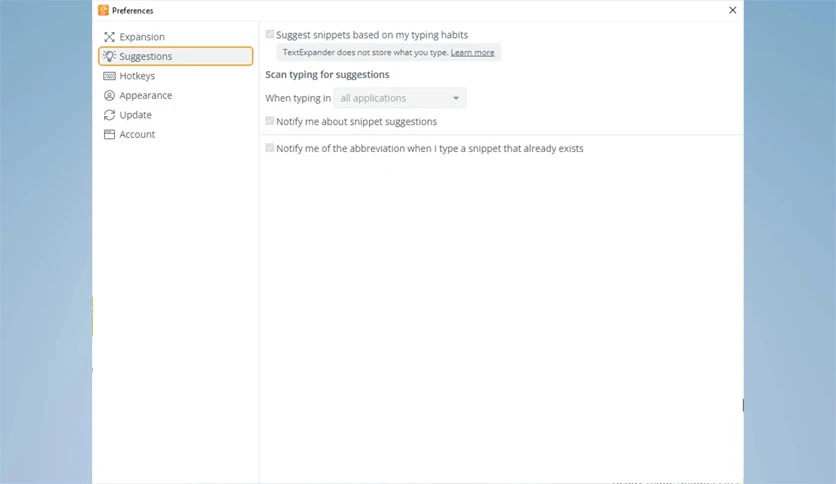Click 'TextExpander does not store what you type' text
The height and width of the screenshot is (484, 836).
(365, 52)
